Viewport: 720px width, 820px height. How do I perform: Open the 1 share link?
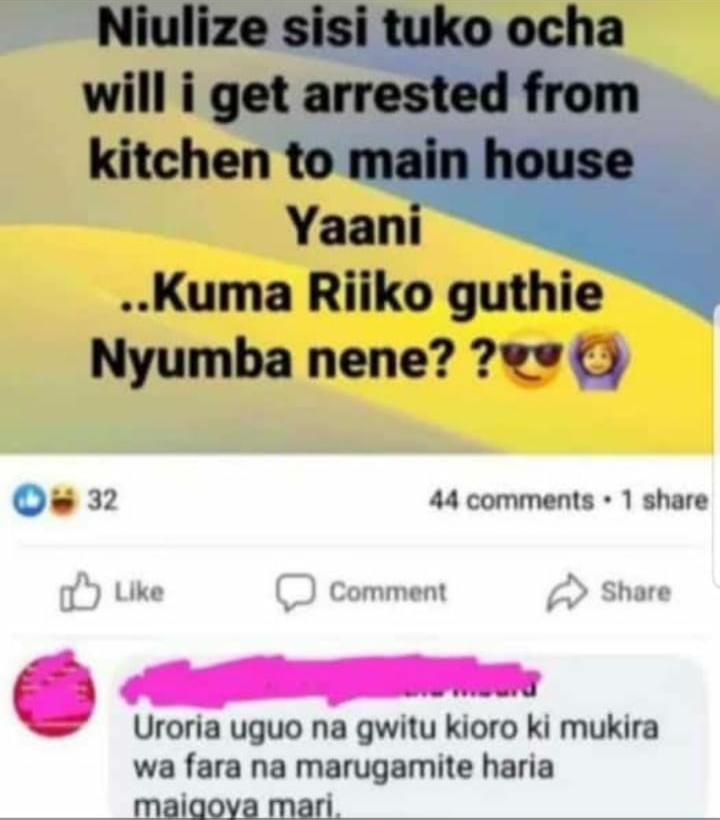664,500
